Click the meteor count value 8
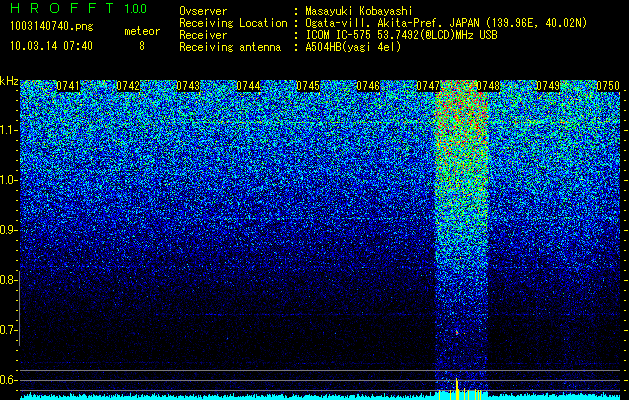The width and height of the screenshot is (629, 400). [x=142, y=46]
